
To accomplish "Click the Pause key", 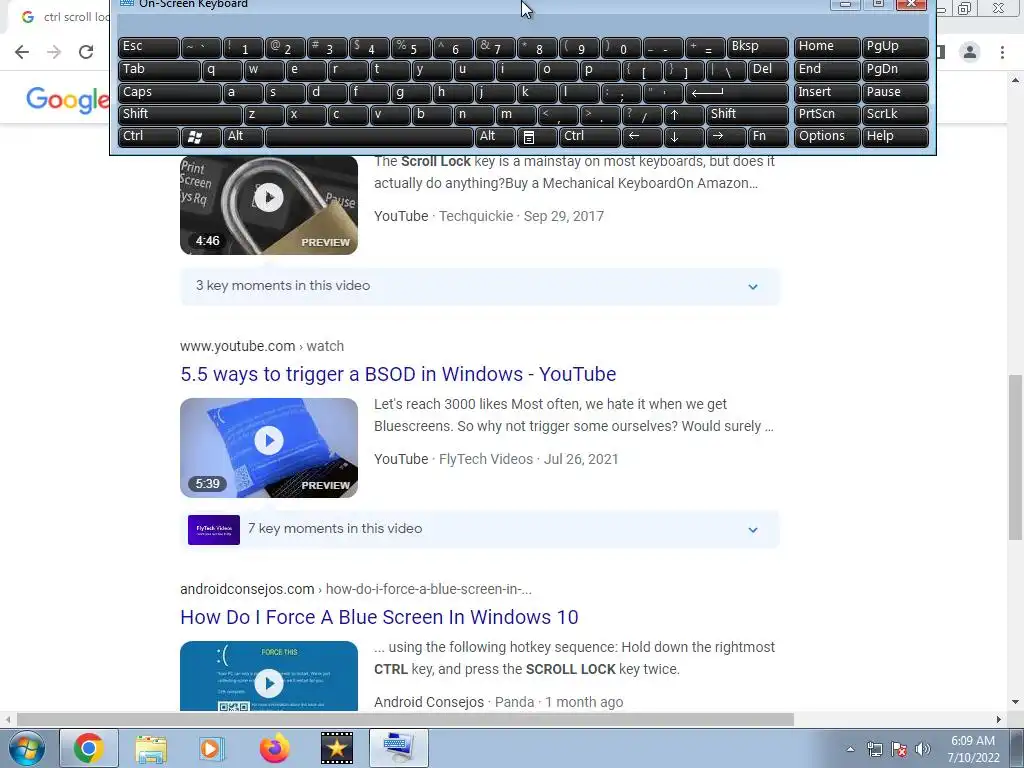I will (895, 93).
